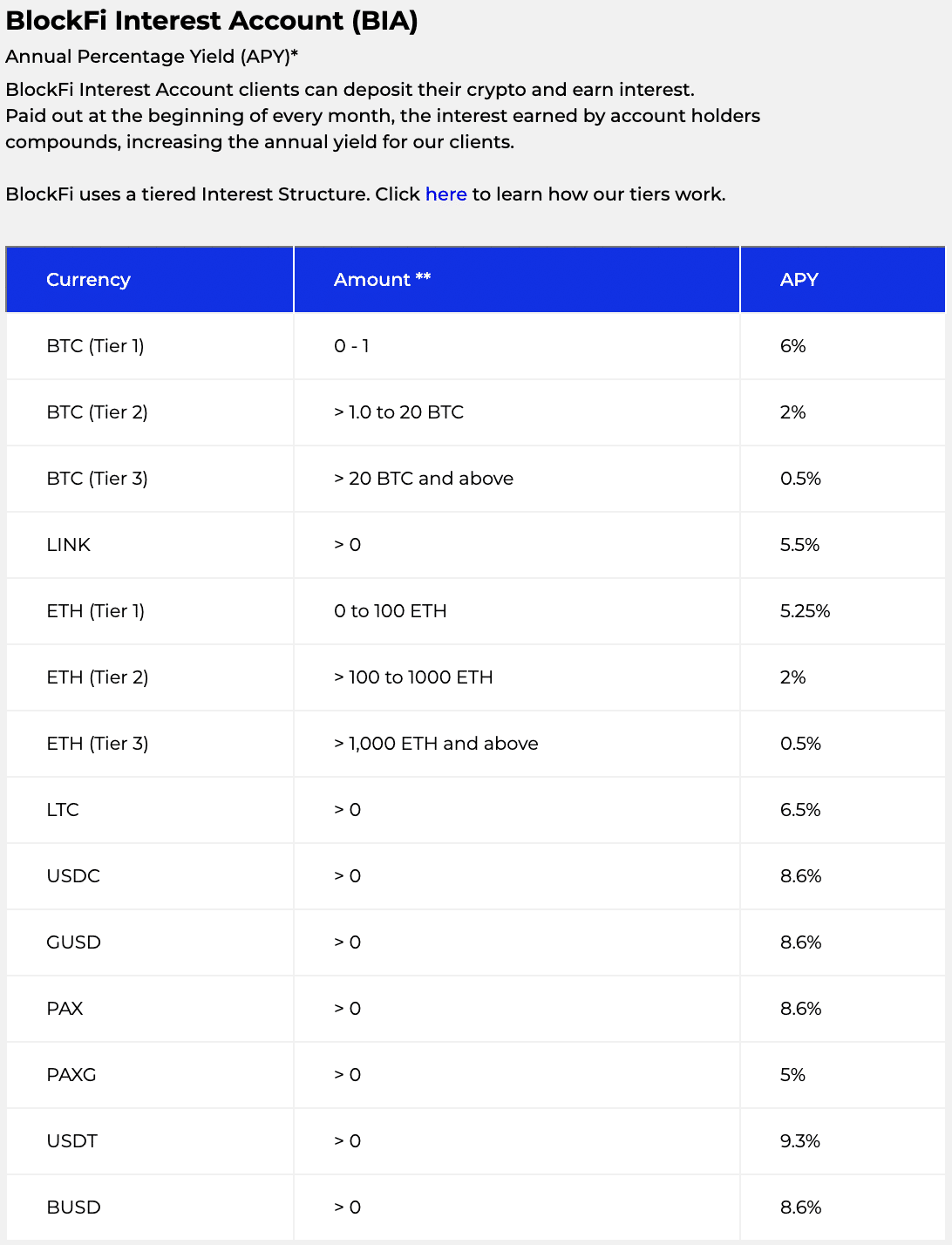Click the ETH (Tier 3) currency cell
Screen dimensions: 952x1245
[150, 744]
